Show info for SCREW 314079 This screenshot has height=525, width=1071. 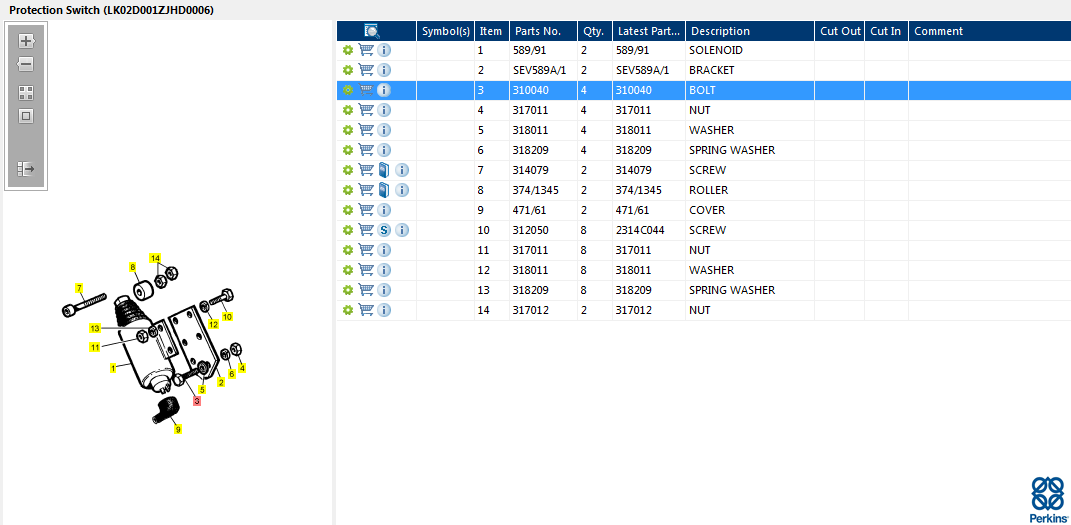(402, 170)
